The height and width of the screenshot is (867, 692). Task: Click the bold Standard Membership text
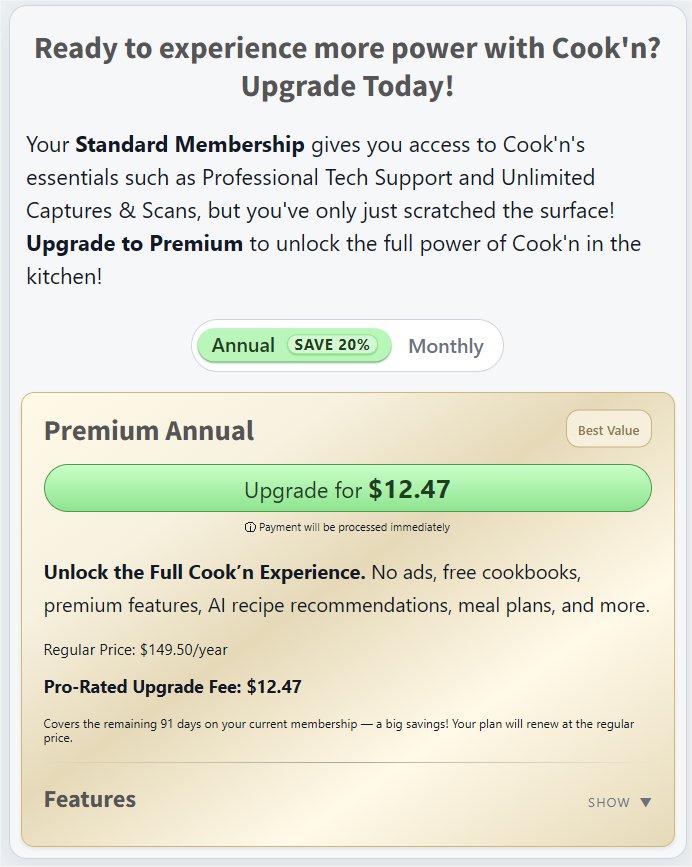(190, 145)
